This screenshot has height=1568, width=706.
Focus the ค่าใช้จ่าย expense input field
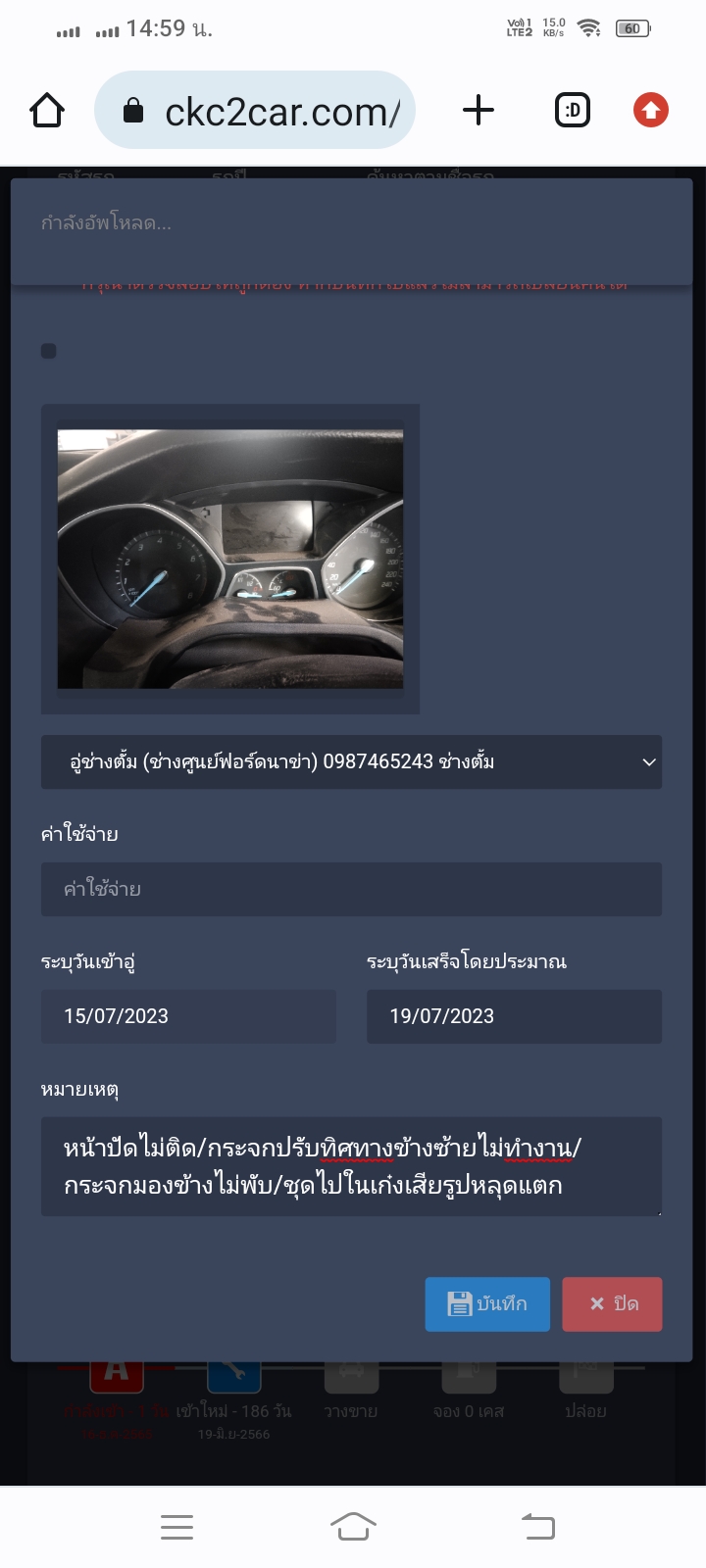[x=351, y=889]
